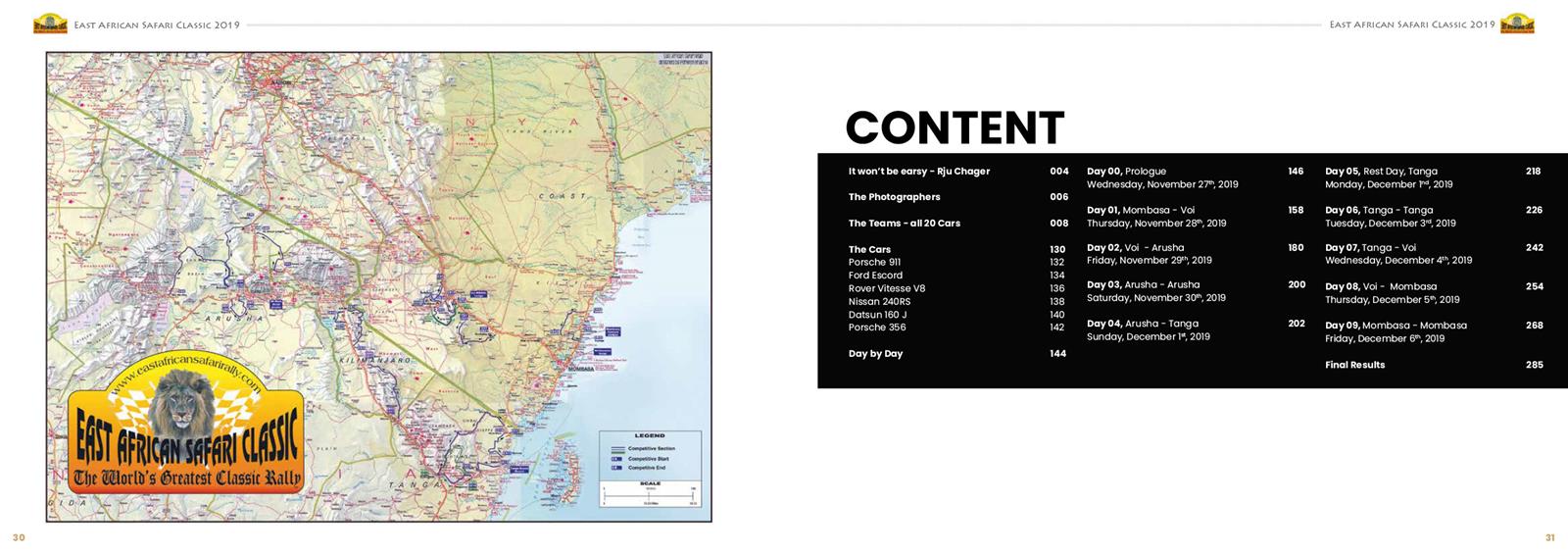Click page number 254 for Day 08
Screen dimensions: 1568x554
pos(1535,287)
